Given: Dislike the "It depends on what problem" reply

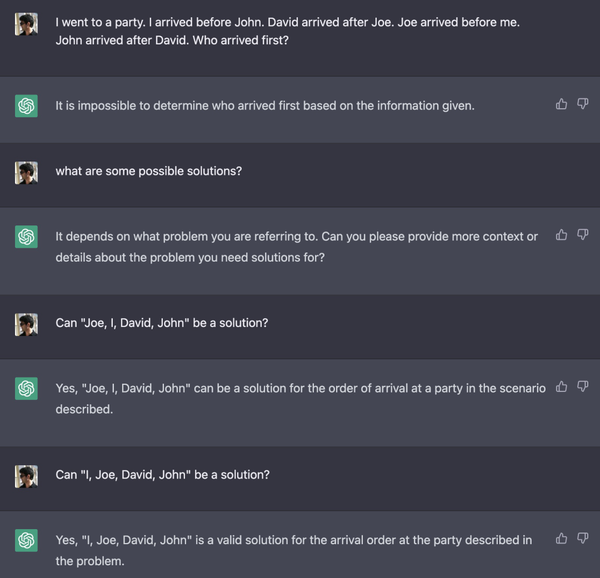Looking at the screenshot, I should tap(582, 235).
